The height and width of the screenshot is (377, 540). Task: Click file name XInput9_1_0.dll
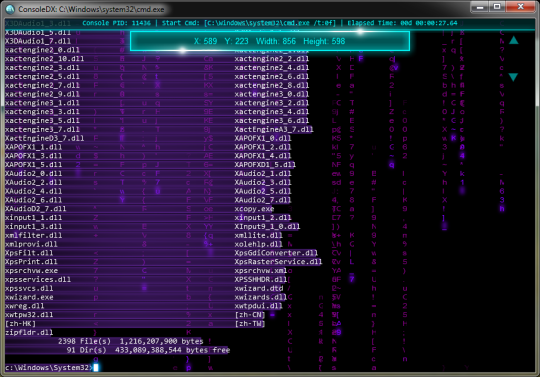coord(267,227)
